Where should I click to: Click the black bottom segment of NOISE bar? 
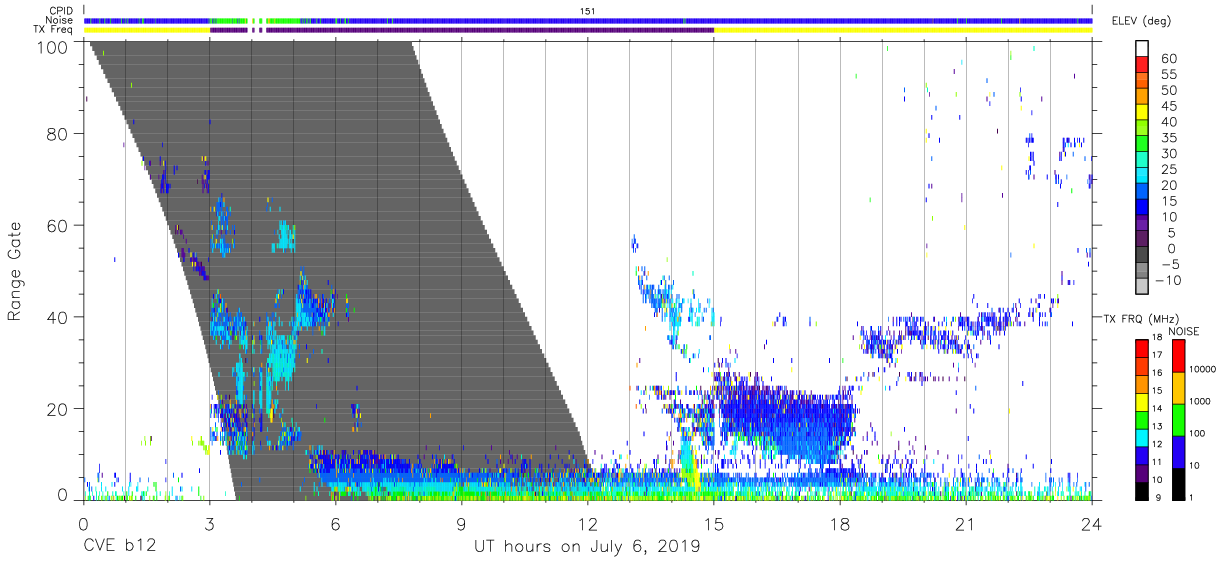[1180, 483]
